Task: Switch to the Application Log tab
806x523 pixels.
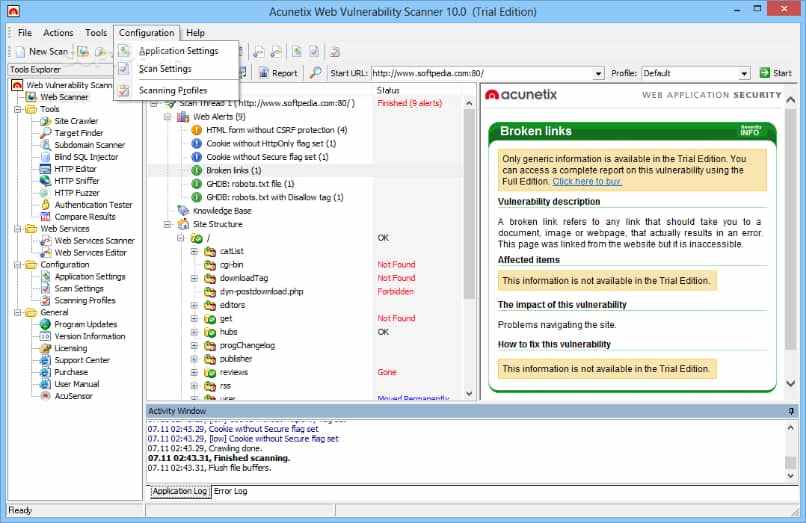Action: click(x=179, y=491)
